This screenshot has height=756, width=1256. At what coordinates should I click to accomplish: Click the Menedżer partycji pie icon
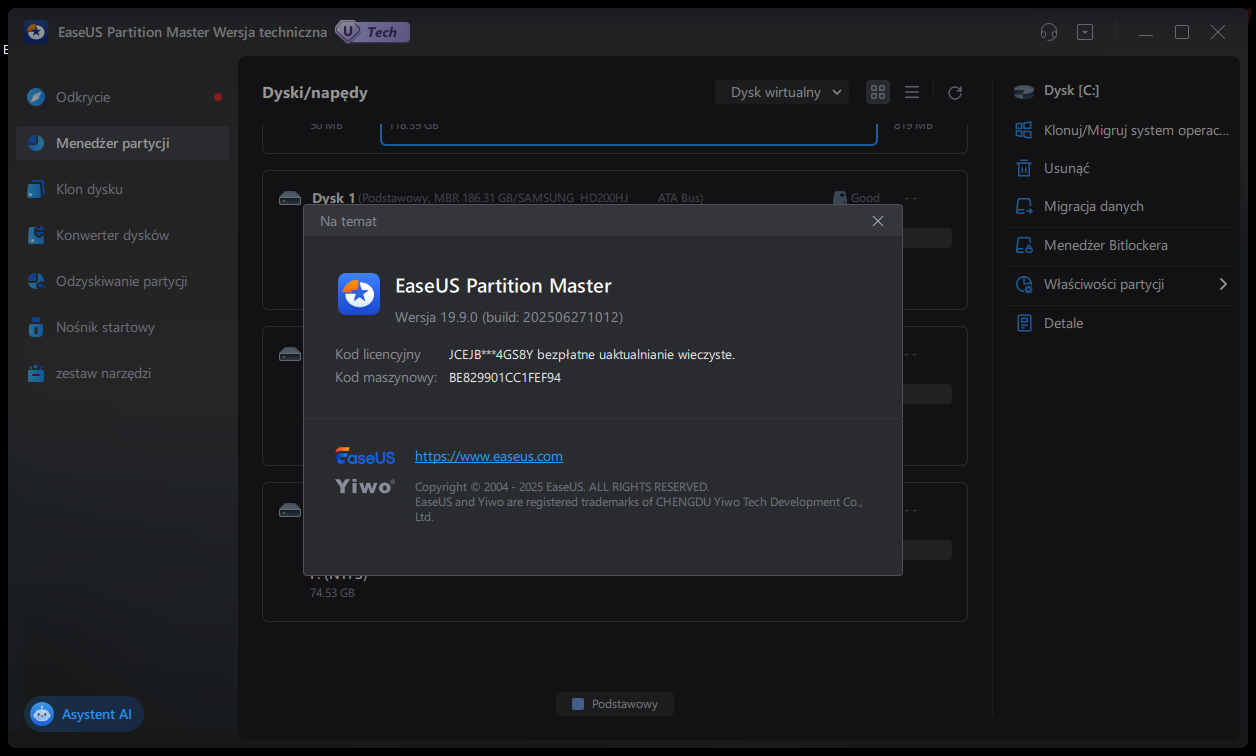click(36, 143)
